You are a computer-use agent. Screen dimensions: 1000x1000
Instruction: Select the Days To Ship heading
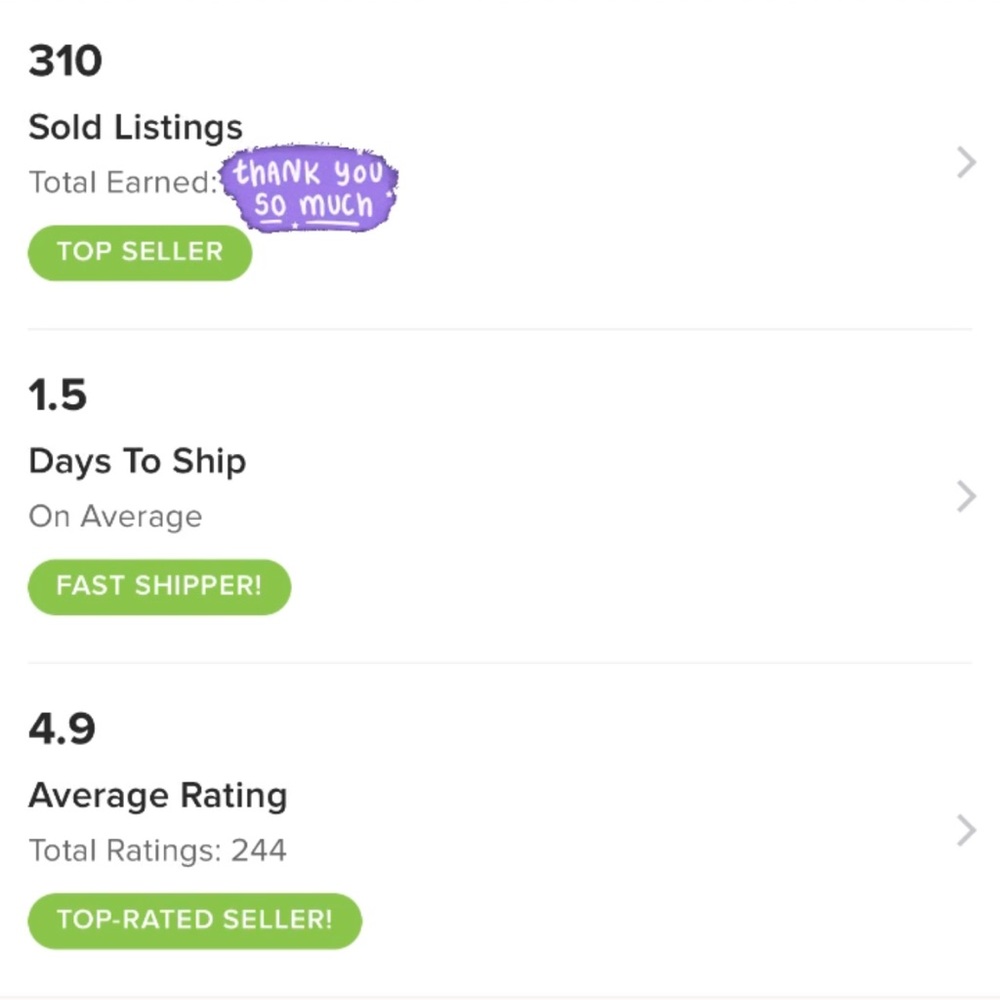[x=137, y=461]
